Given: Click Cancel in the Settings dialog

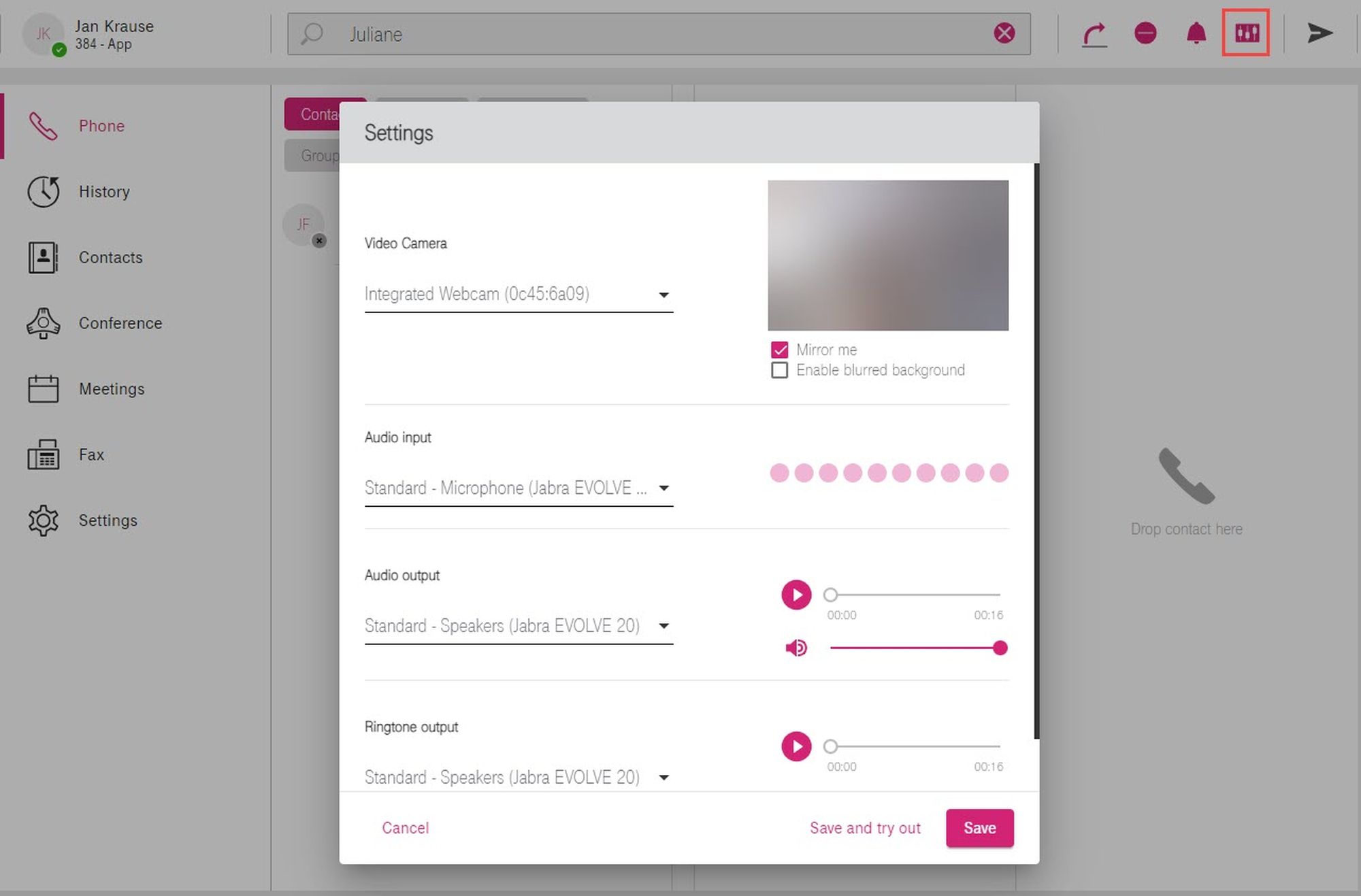Looking at the screenshot, I should click(405, 828).
